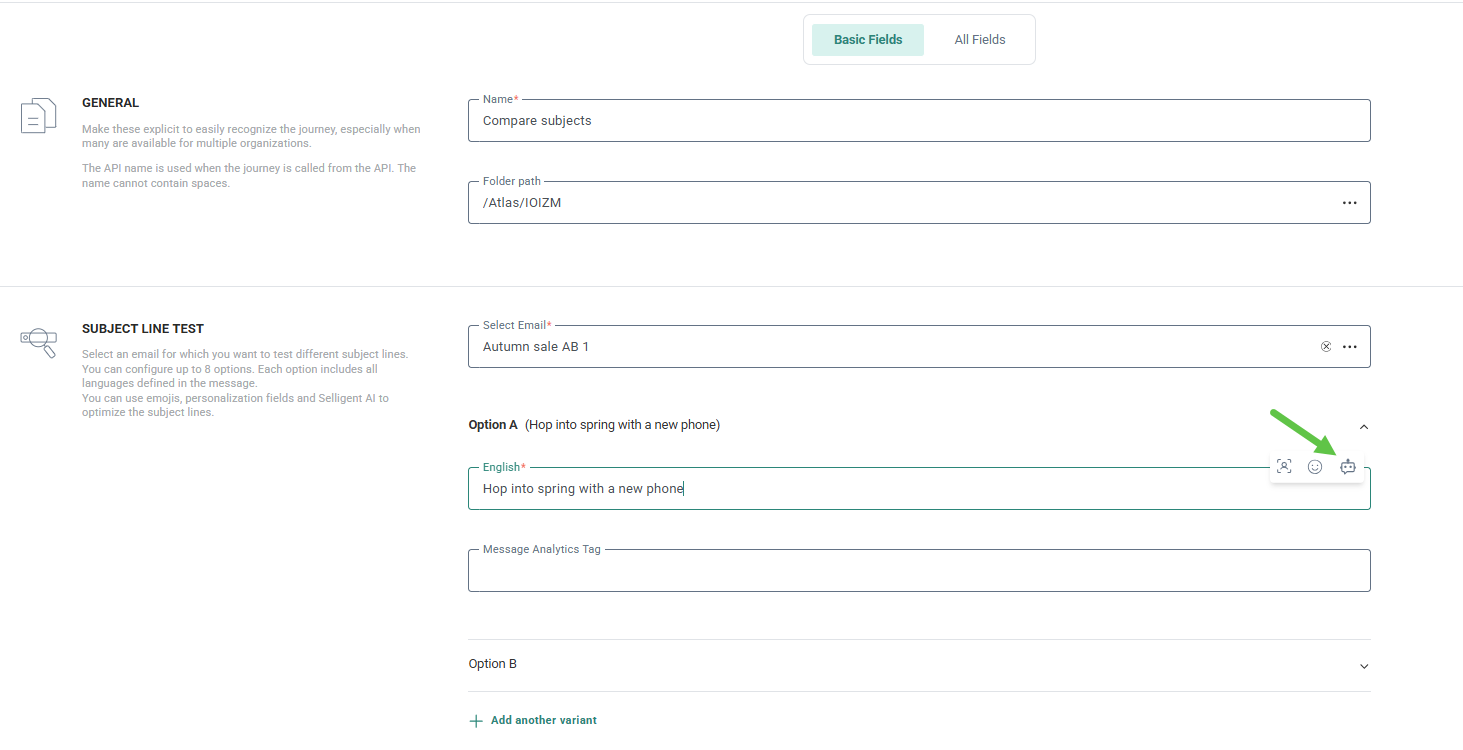Click the plus icon beside Add another variant

click(x=476, y=720)
